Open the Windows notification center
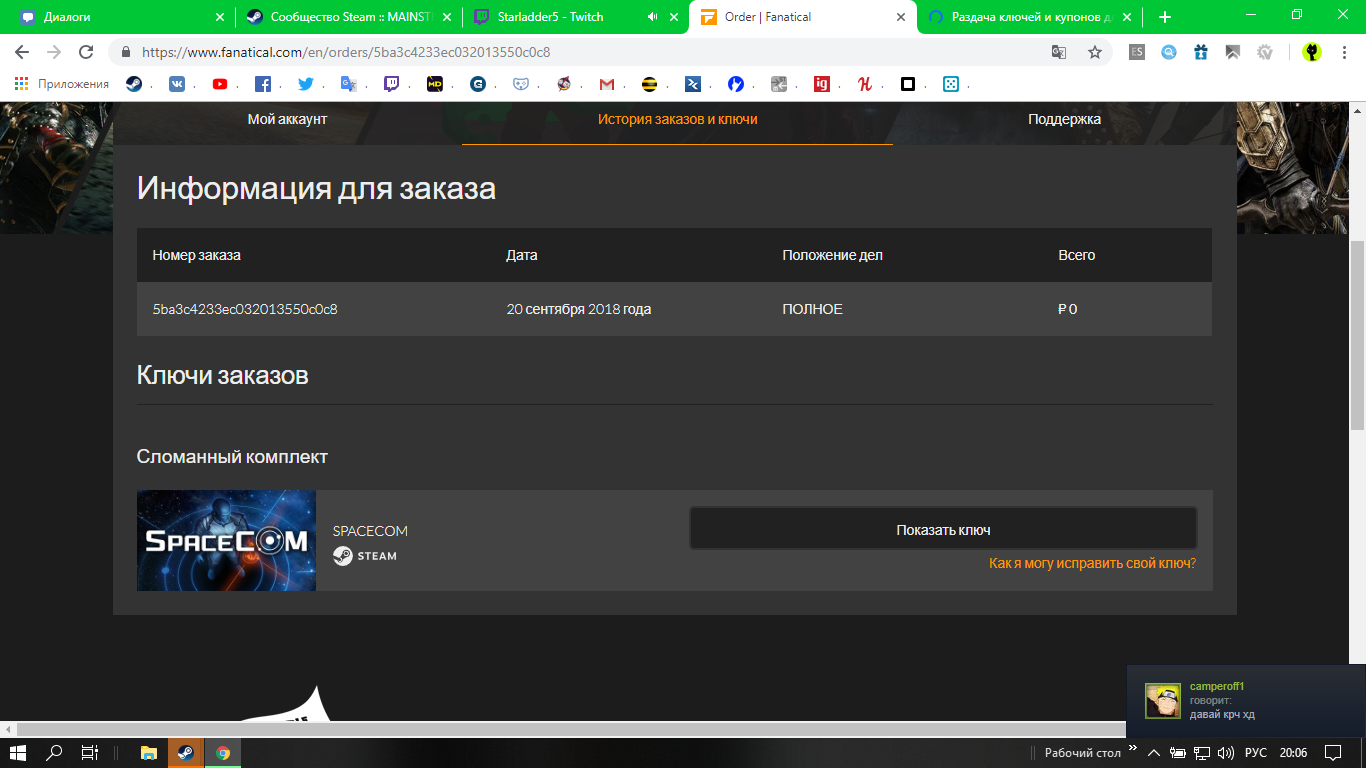This screenshot has height=768, width=1366. point(1332,753)
